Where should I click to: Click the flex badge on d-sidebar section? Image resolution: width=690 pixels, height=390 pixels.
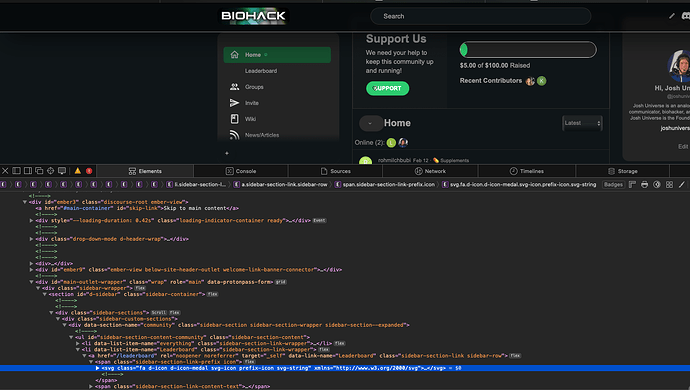point(213,294)
